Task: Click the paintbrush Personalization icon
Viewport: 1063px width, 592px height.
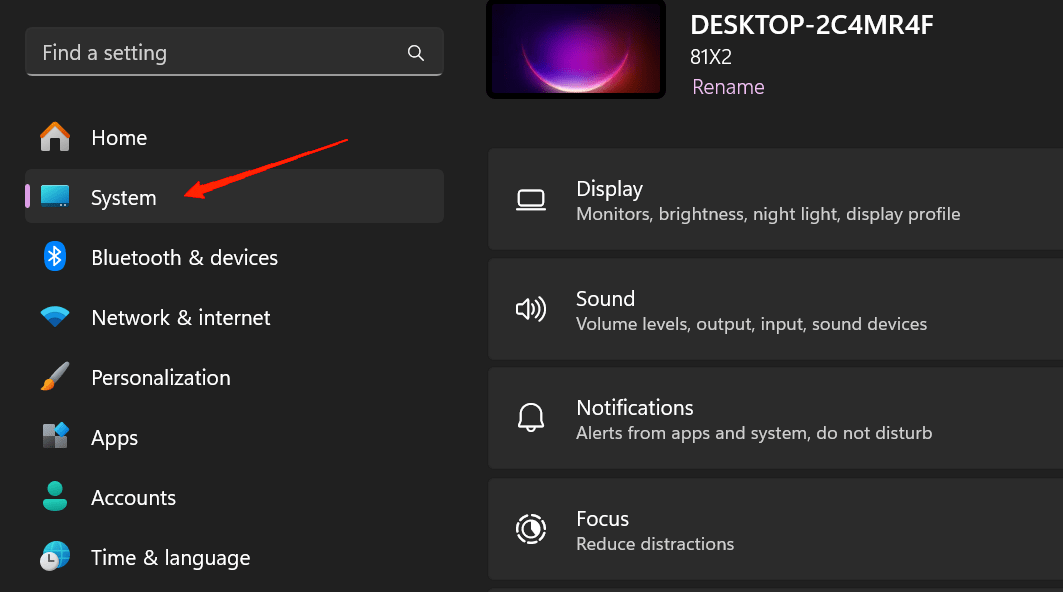Action: 55,377
